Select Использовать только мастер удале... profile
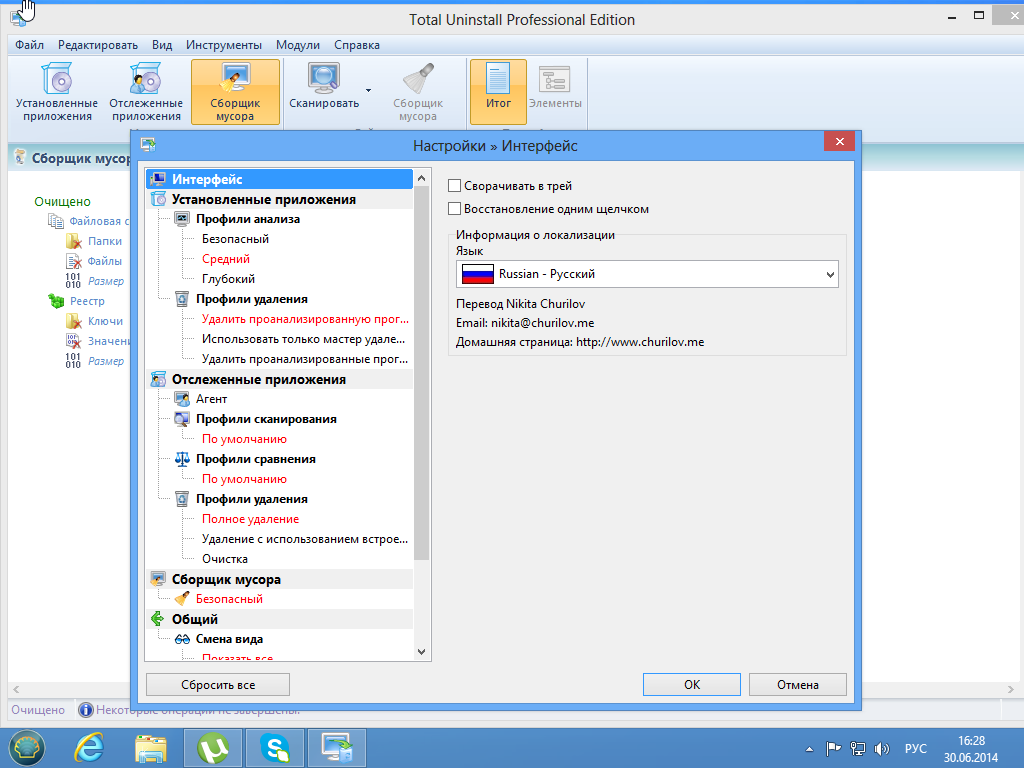1024x768 pixels. [x=303, y=339]
